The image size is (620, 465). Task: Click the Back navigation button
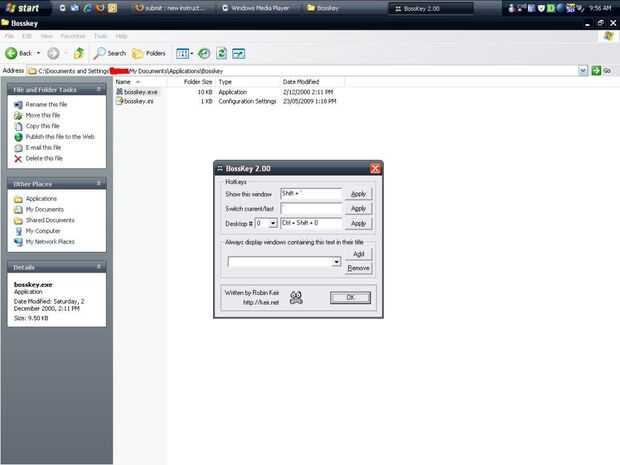19,53
